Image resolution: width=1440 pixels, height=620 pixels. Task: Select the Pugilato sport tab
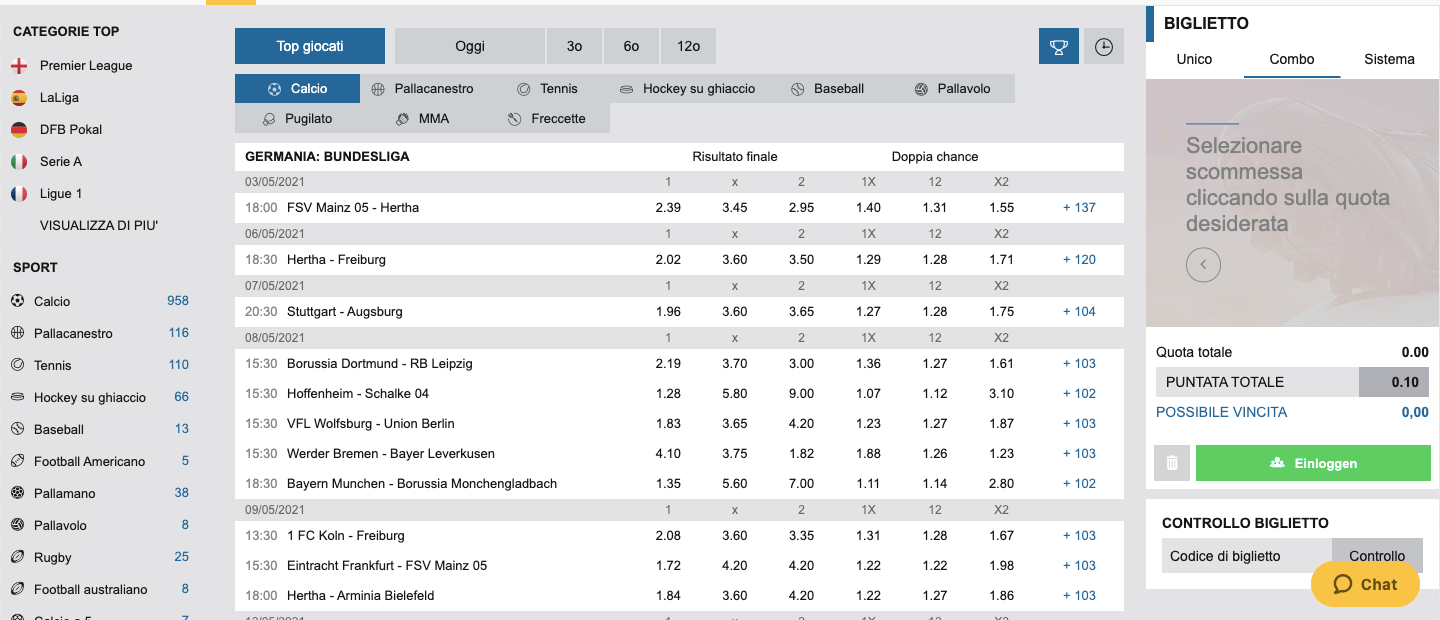[297, 119]
